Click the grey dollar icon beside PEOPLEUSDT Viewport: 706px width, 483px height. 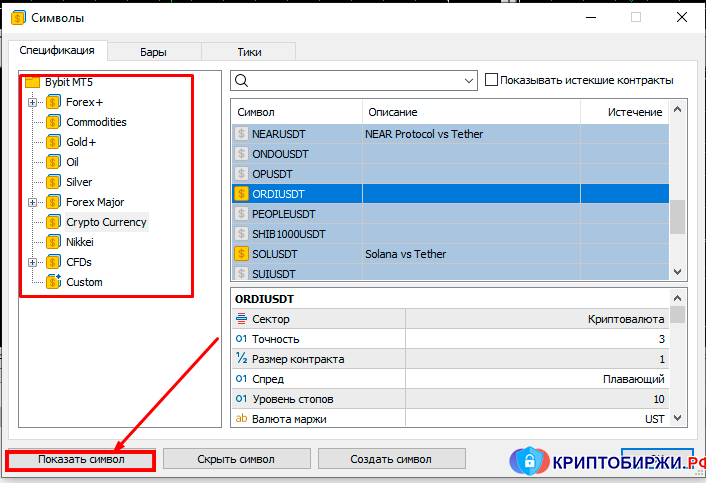[x=241, y=214]
